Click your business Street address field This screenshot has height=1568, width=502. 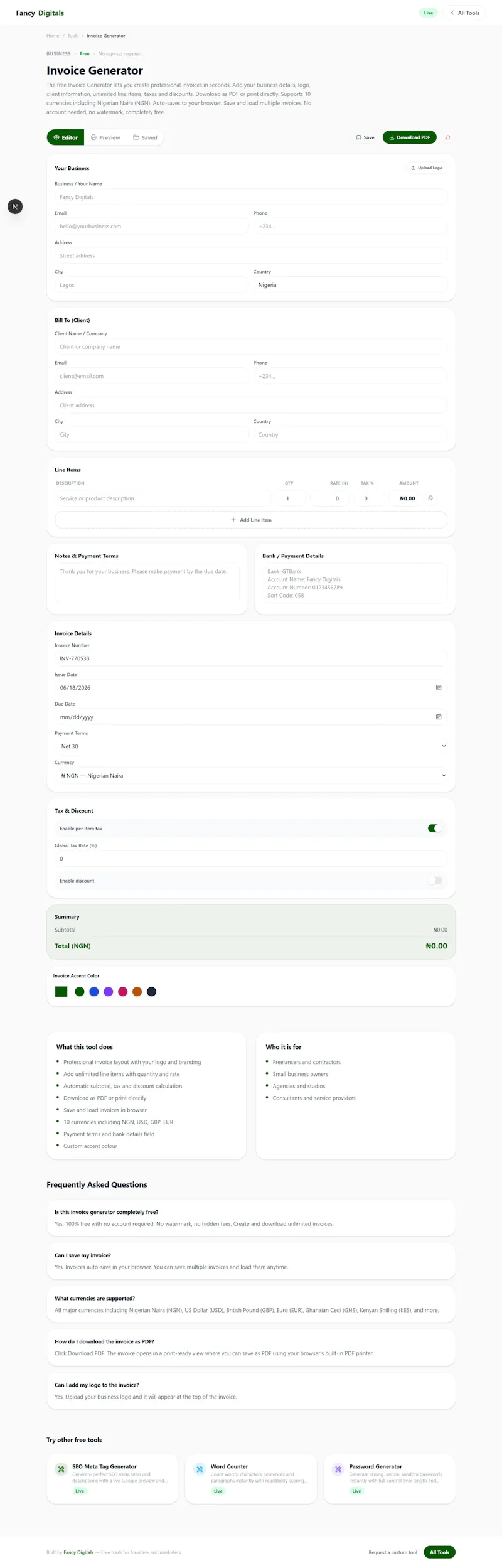(251, 255)
